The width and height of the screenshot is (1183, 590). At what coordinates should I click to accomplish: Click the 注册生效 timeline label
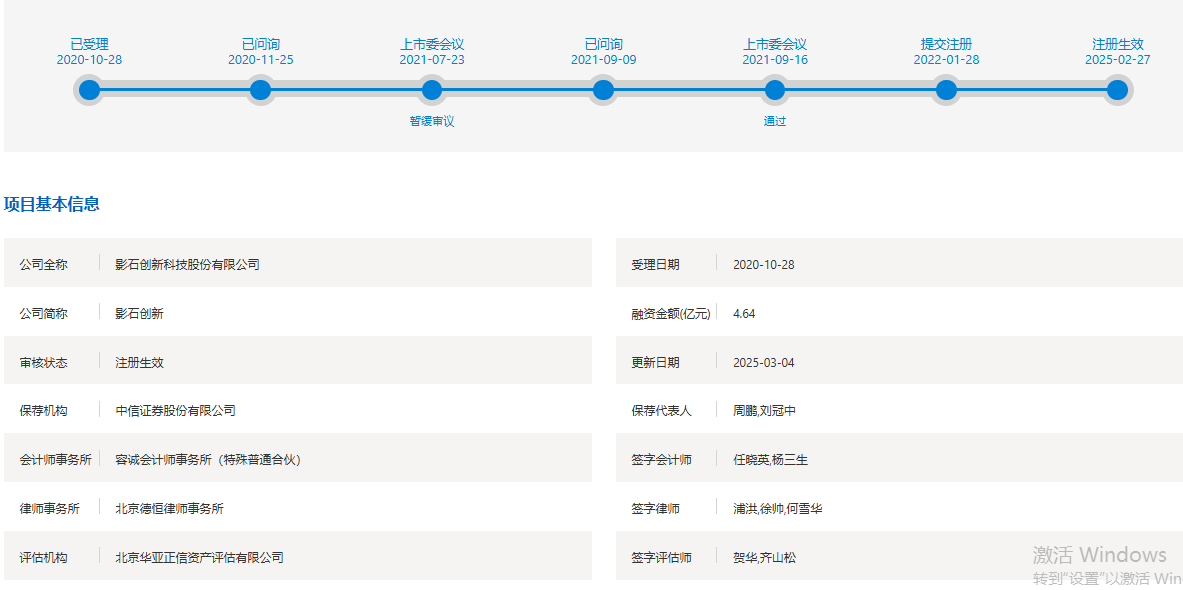point(1117,45)
